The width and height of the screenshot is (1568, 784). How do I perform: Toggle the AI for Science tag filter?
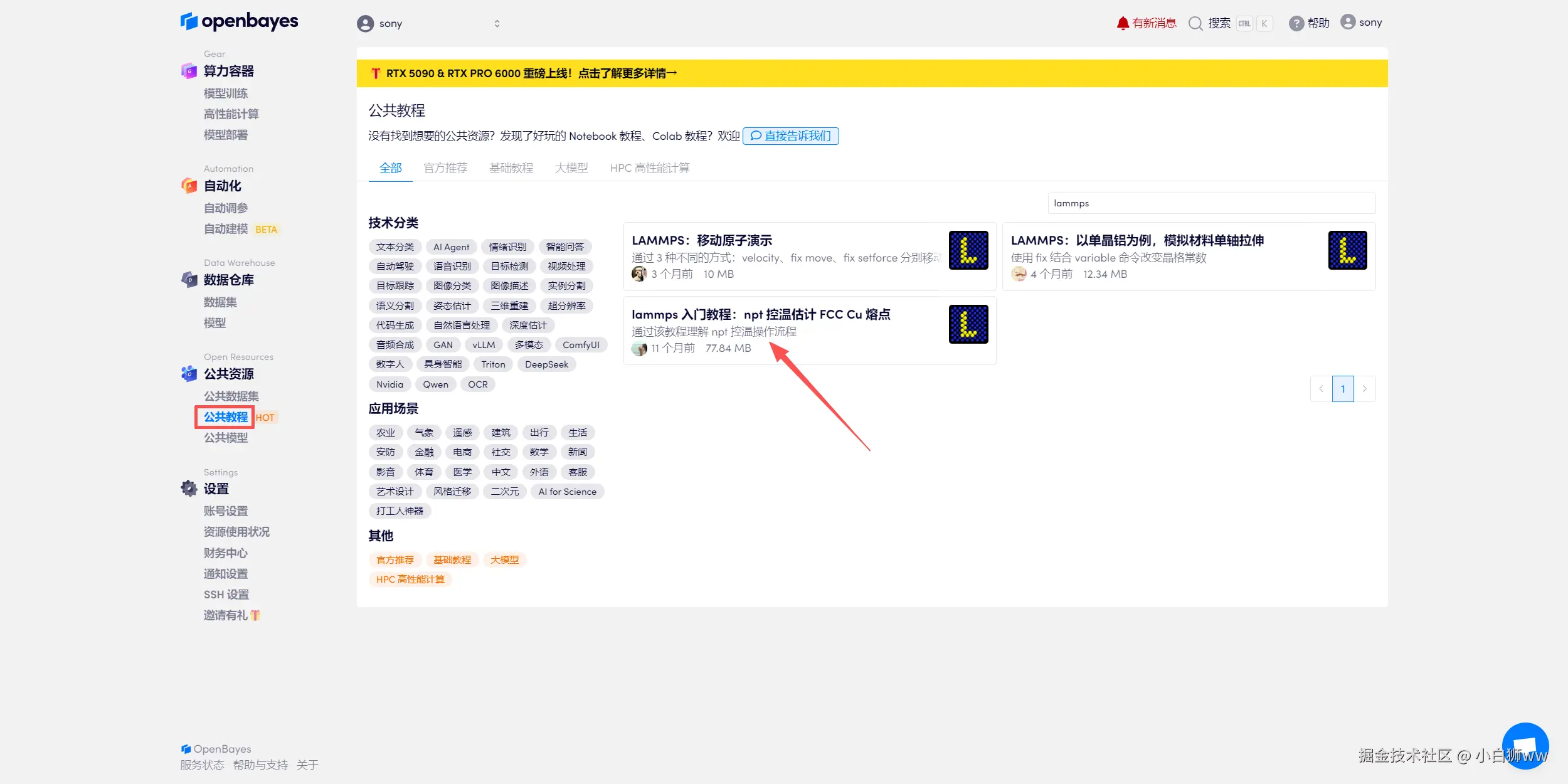tap(567, 492)
